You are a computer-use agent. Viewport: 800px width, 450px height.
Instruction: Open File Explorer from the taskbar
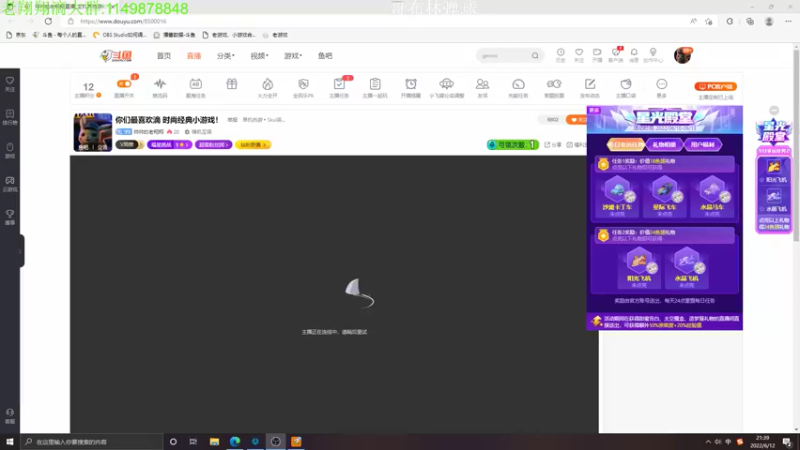(x=214, y=441)
